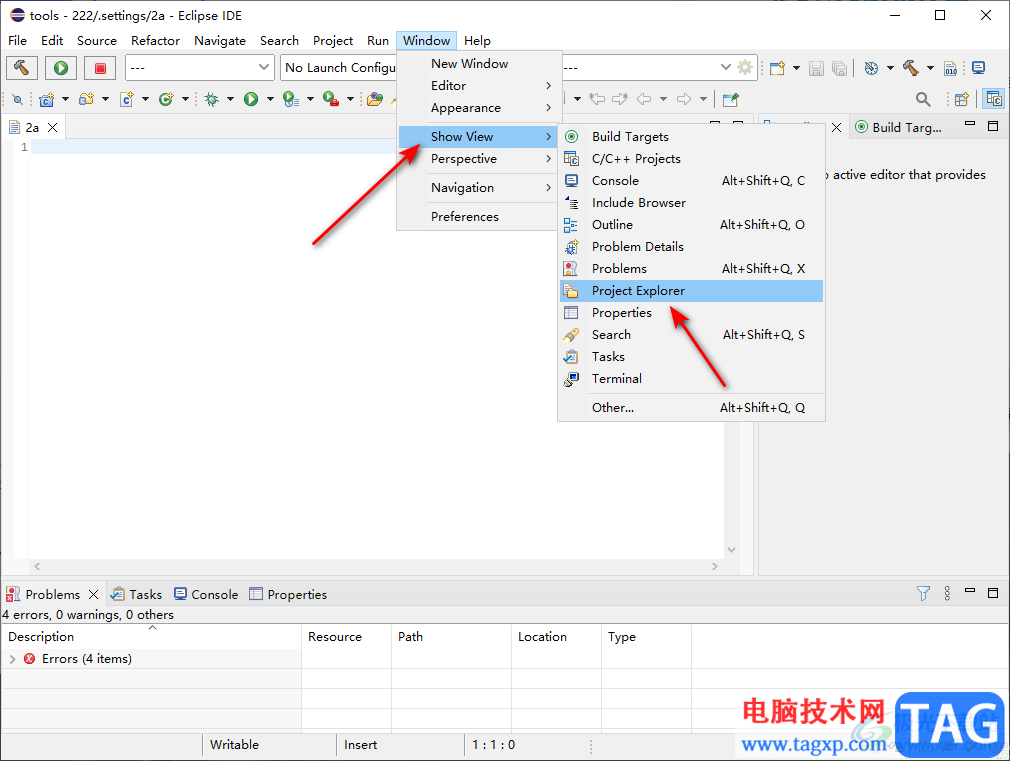This screenshot has height=761, width=1010.
Task: Close the 2a editor tab
Action: 53,128
